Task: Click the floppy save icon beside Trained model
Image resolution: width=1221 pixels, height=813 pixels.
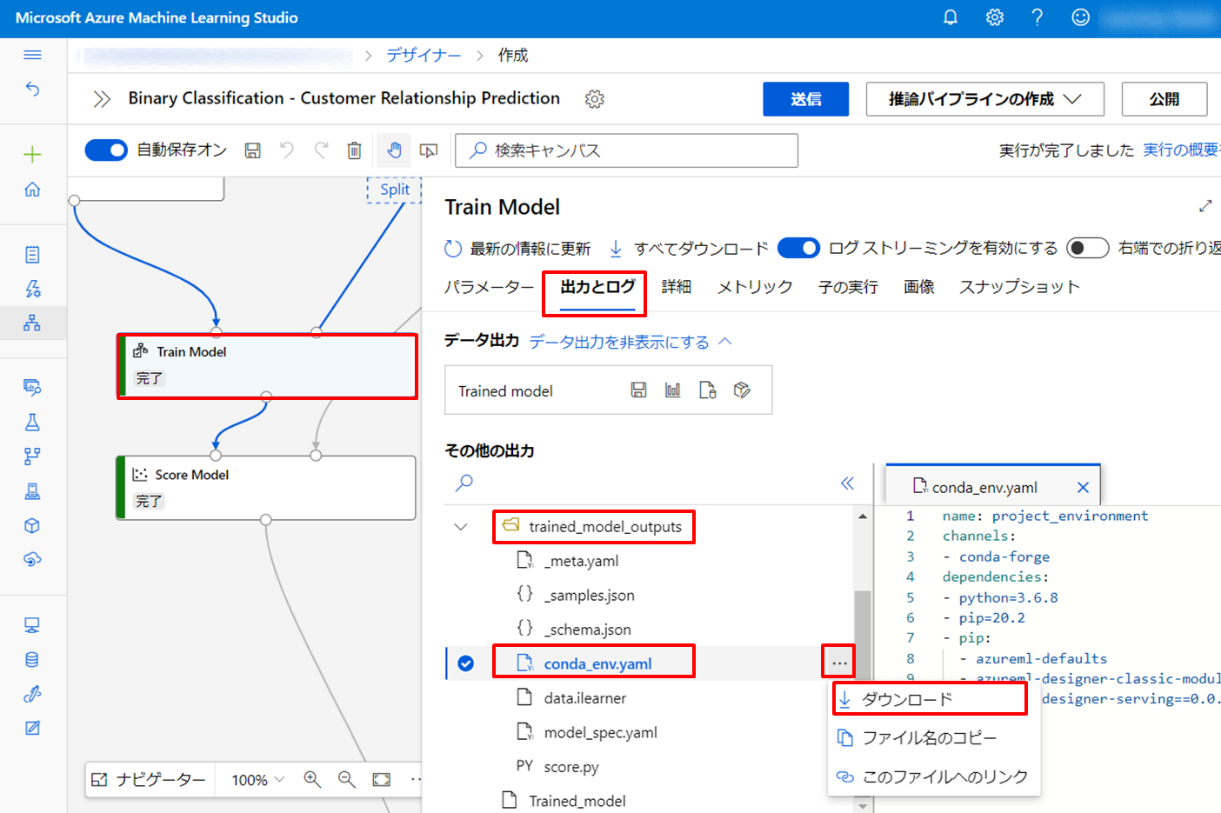Action: click(x=639, y=390)
